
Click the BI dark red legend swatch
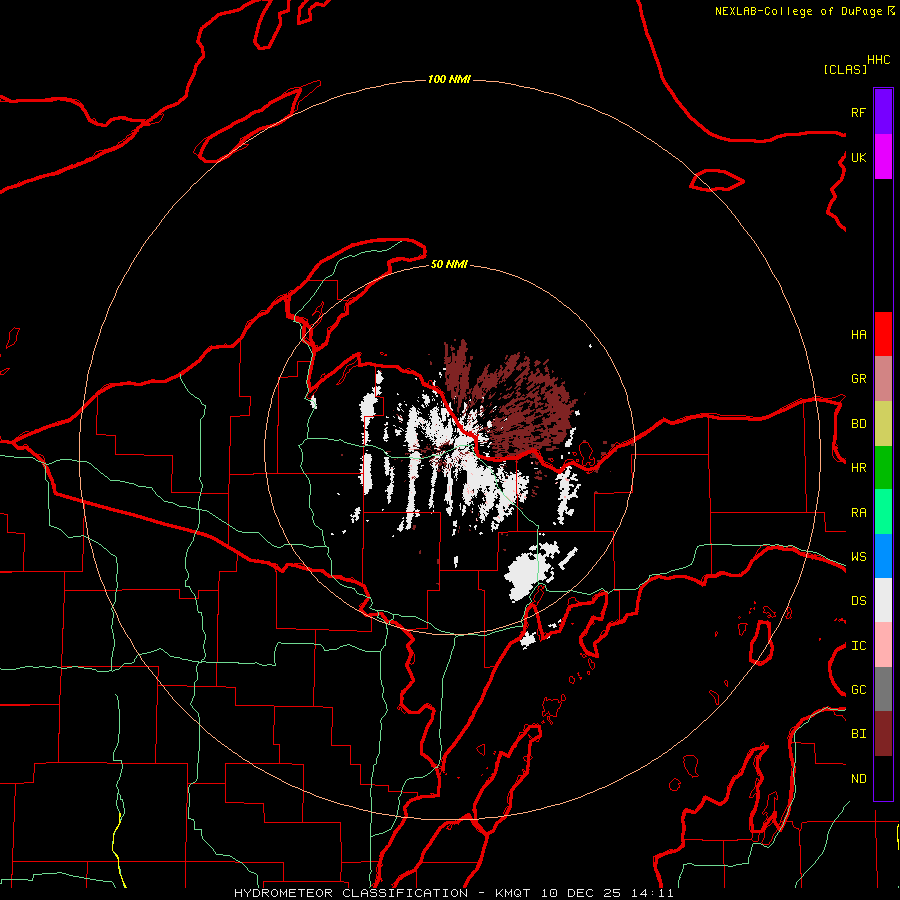(883, 734)
